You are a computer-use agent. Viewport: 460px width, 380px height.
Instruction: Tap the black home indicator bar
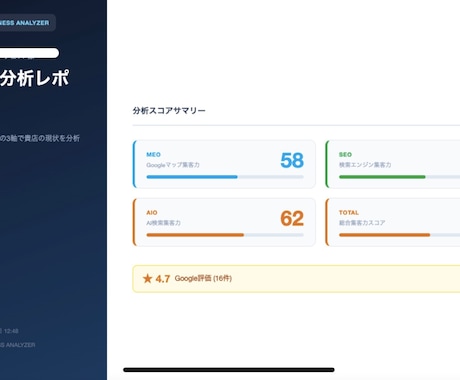(229, 370)
